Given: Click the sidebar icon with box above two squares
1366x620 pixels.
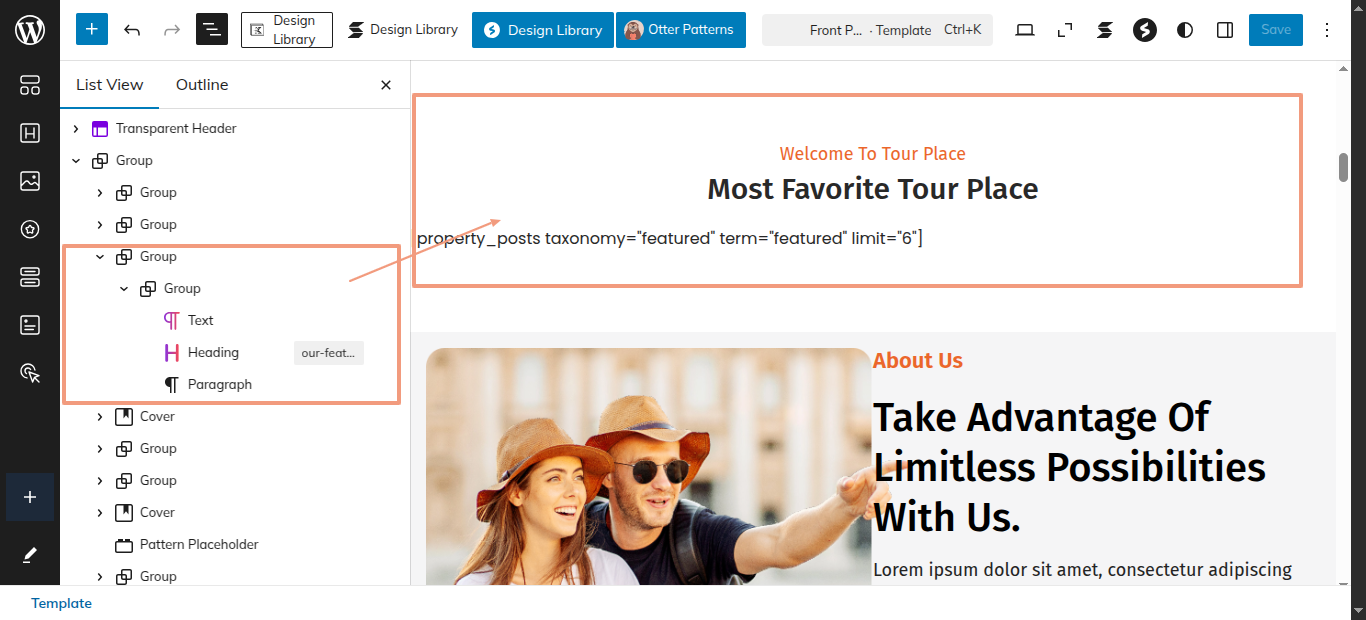Looking at the screenshot, I should point(30,85).
